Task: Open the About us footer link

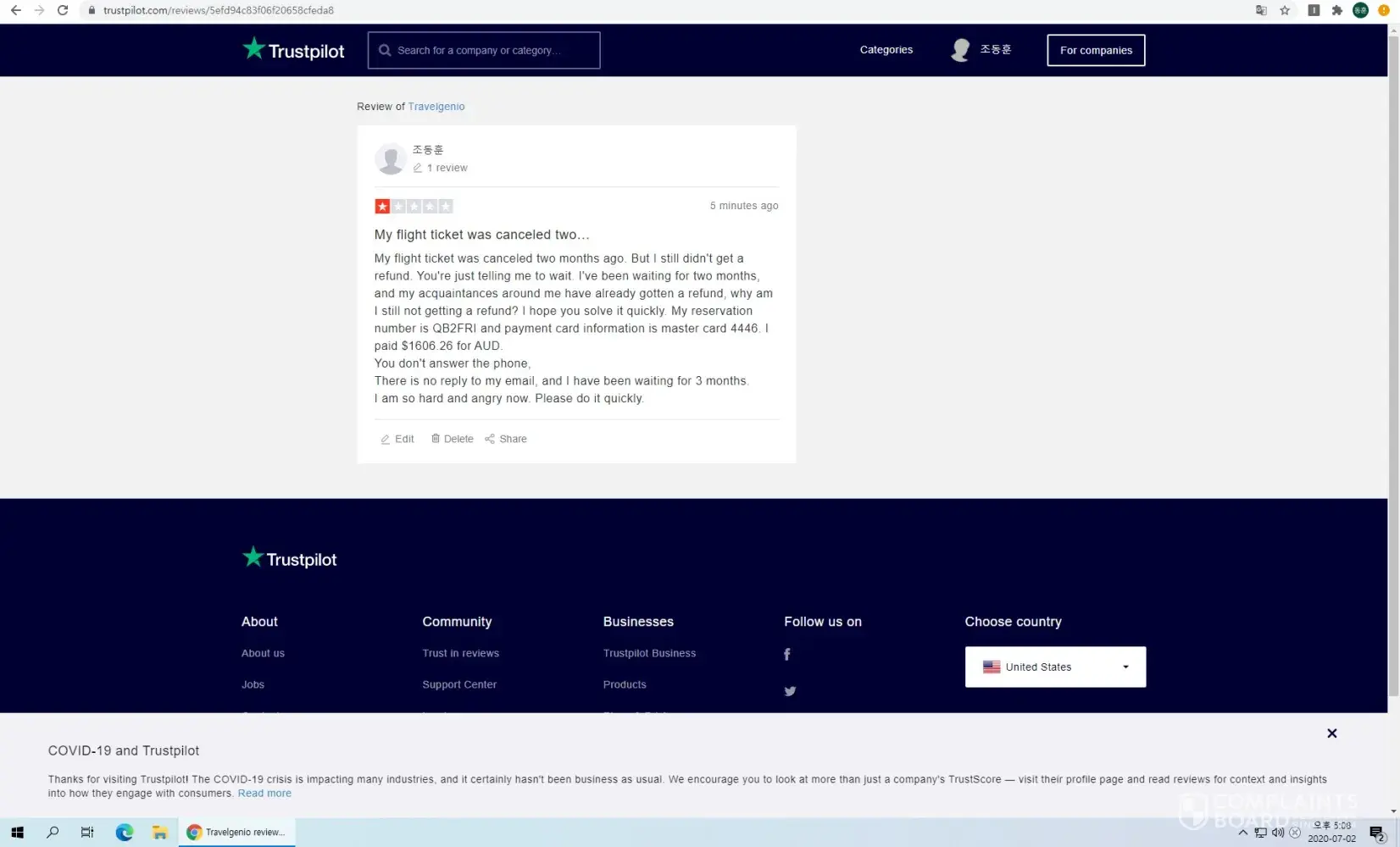Action: click(x=263, y=653)
